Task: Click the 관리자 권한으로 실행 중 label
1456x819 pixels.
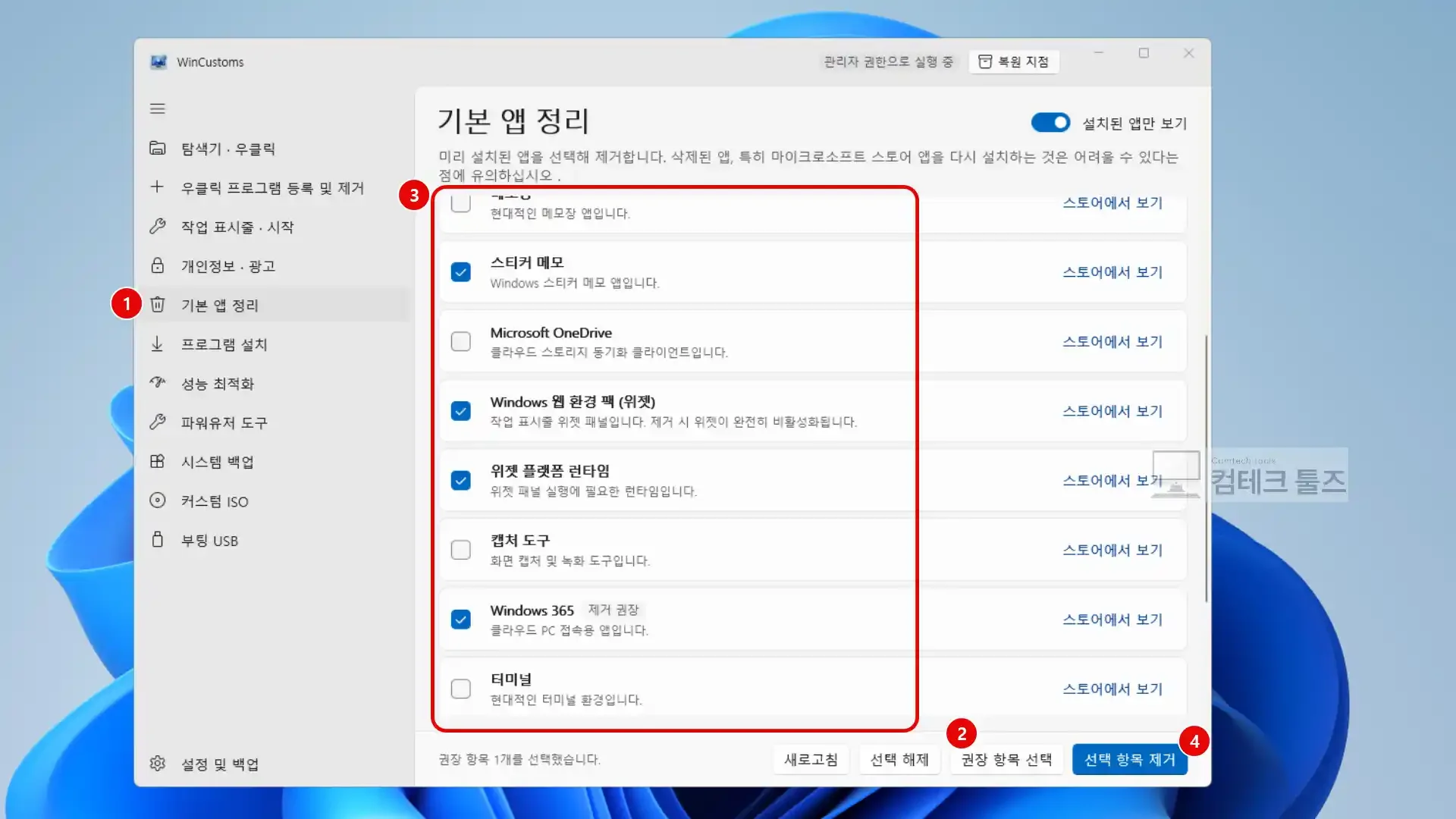Action: (x=888, y=61)
